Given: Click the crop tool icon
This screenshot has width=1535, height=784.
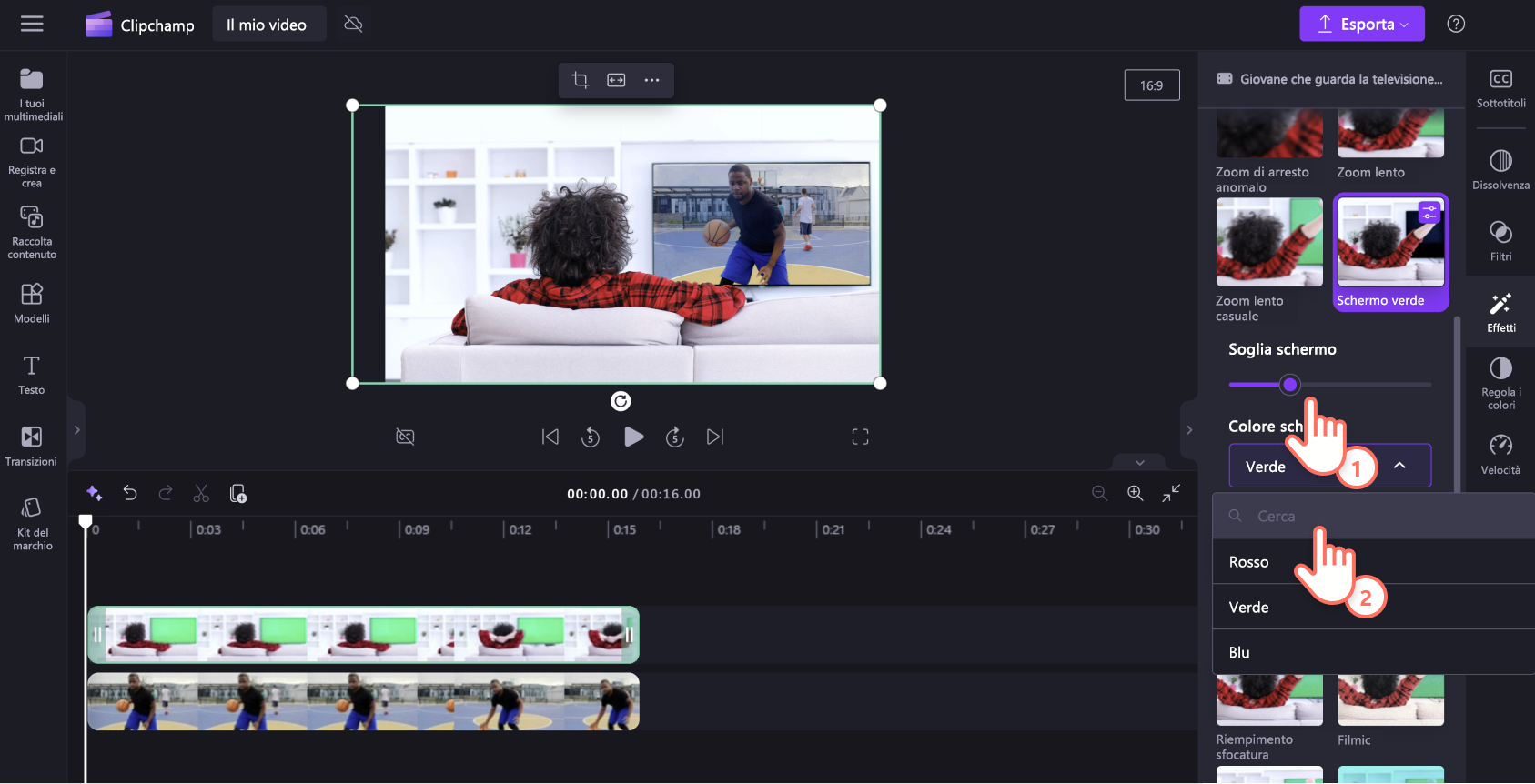Looking at the screenshot, I should pos(581,80).
